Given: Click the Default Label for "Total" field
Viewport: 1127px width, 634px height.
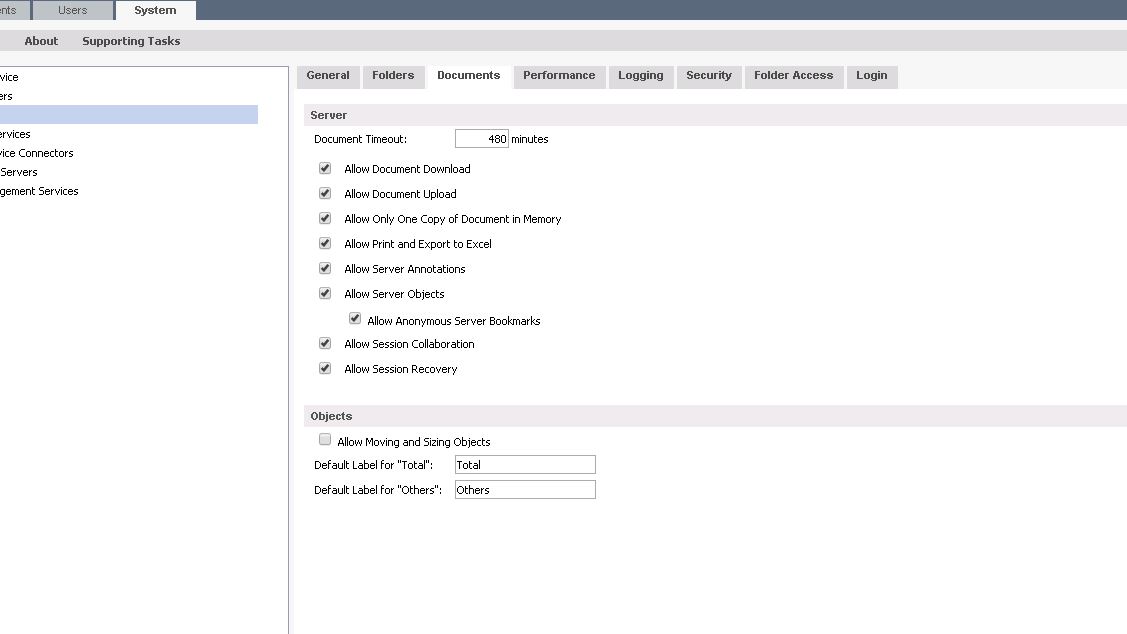Looking at the screenshot, I should (525, 465).
